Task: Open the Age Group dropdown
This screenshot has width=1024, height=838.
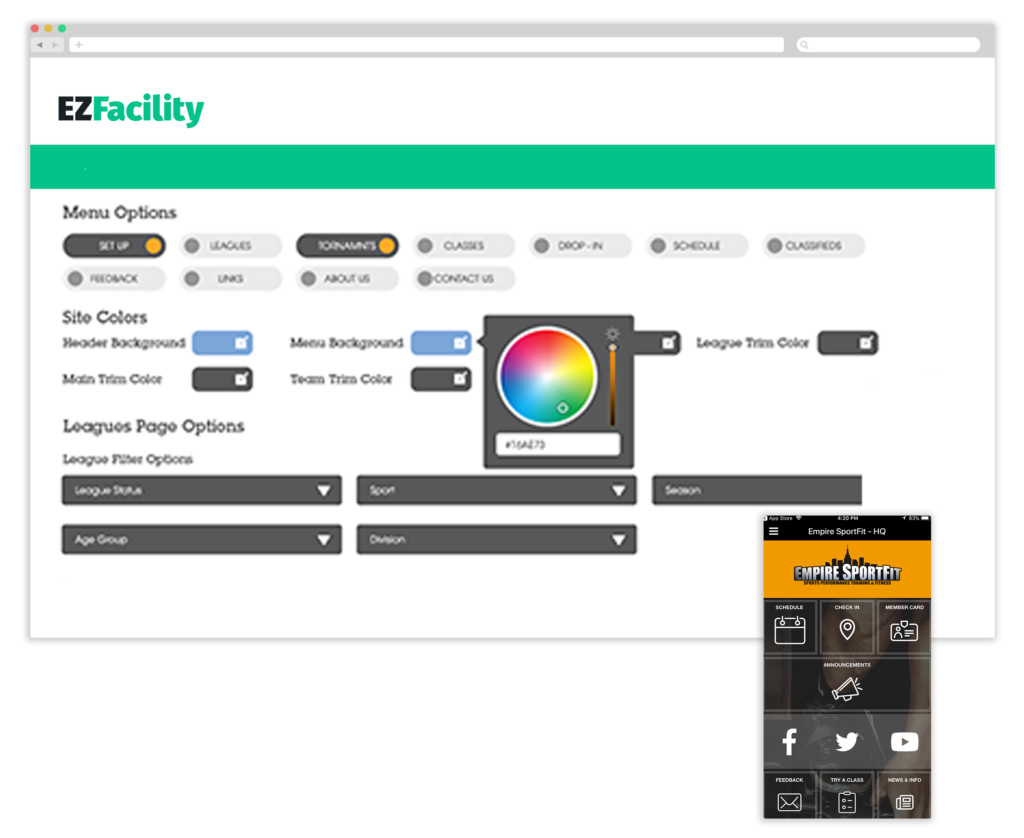Action: coord(200,539)
